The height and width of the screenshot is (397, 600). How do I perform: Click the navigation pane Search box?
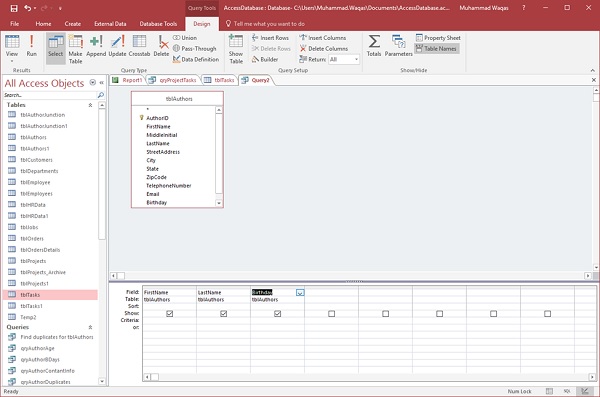[x=50, y=95]
